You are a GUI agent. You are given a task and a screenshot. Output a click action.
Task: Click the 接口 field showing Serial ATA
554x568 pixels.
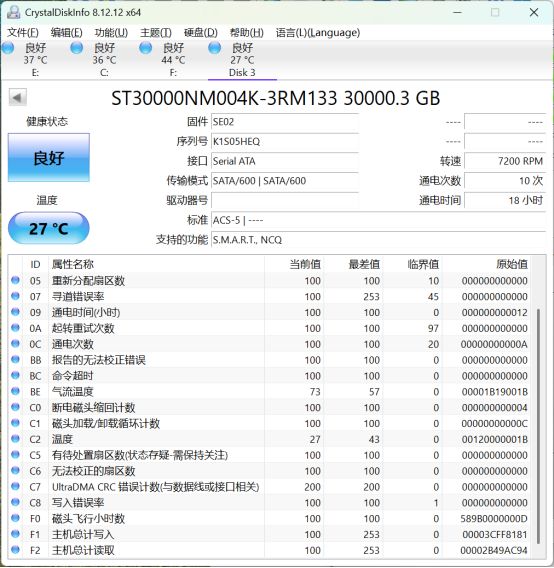tap(285, 161)
